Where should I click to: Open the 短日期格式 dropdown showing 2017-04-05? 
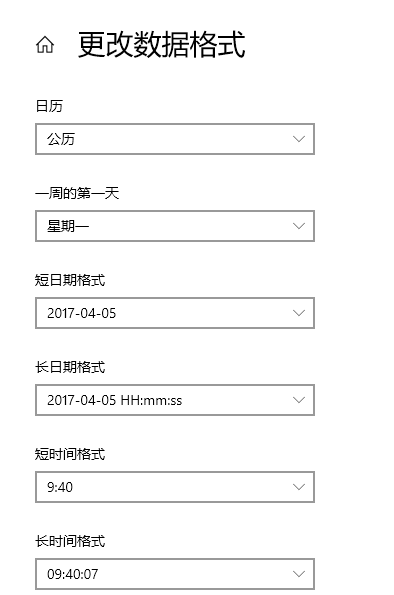pos(175,313)
